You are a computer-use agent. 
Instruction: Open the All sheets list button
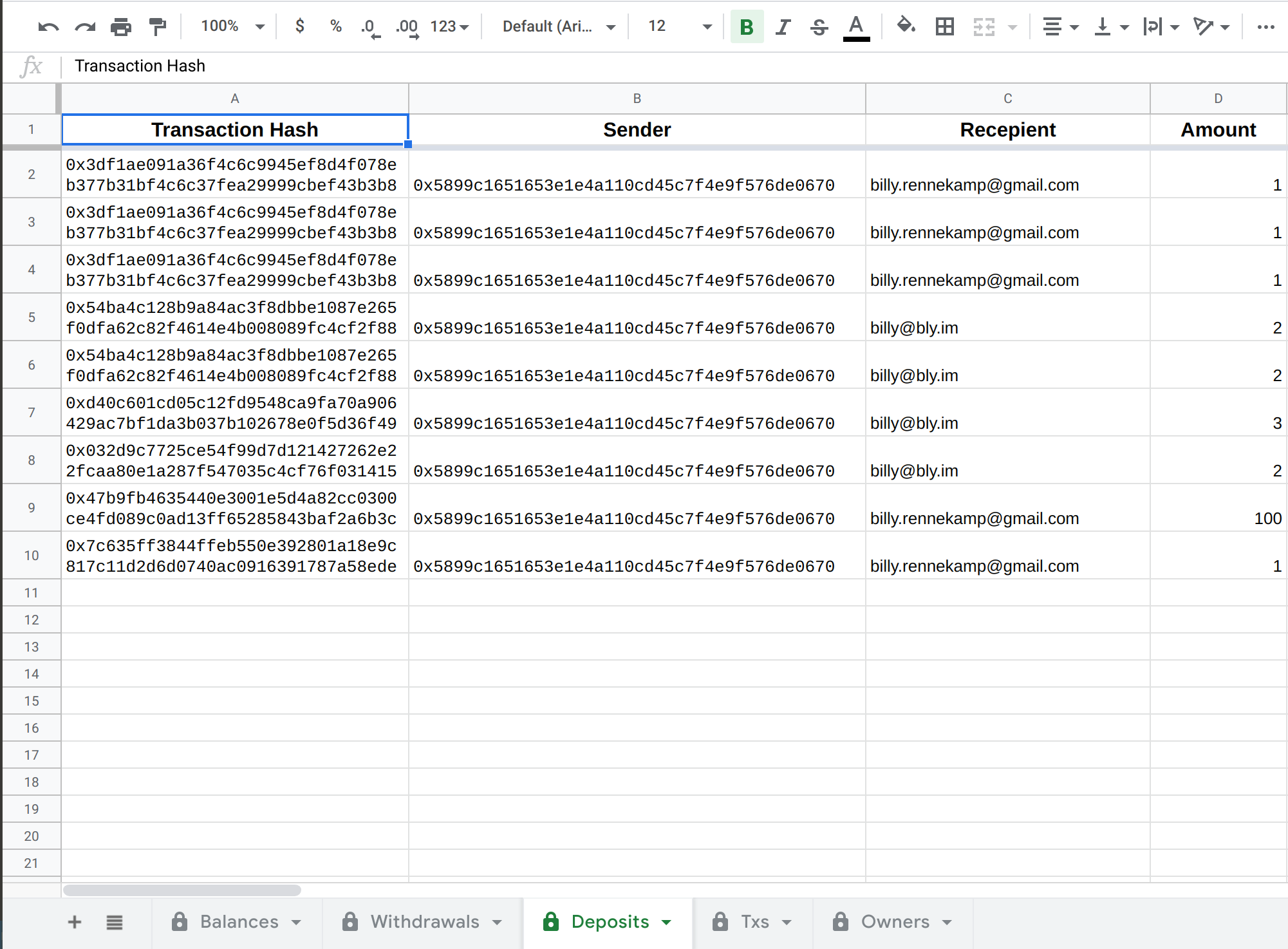pyautogui.click(x=115, y=922)
